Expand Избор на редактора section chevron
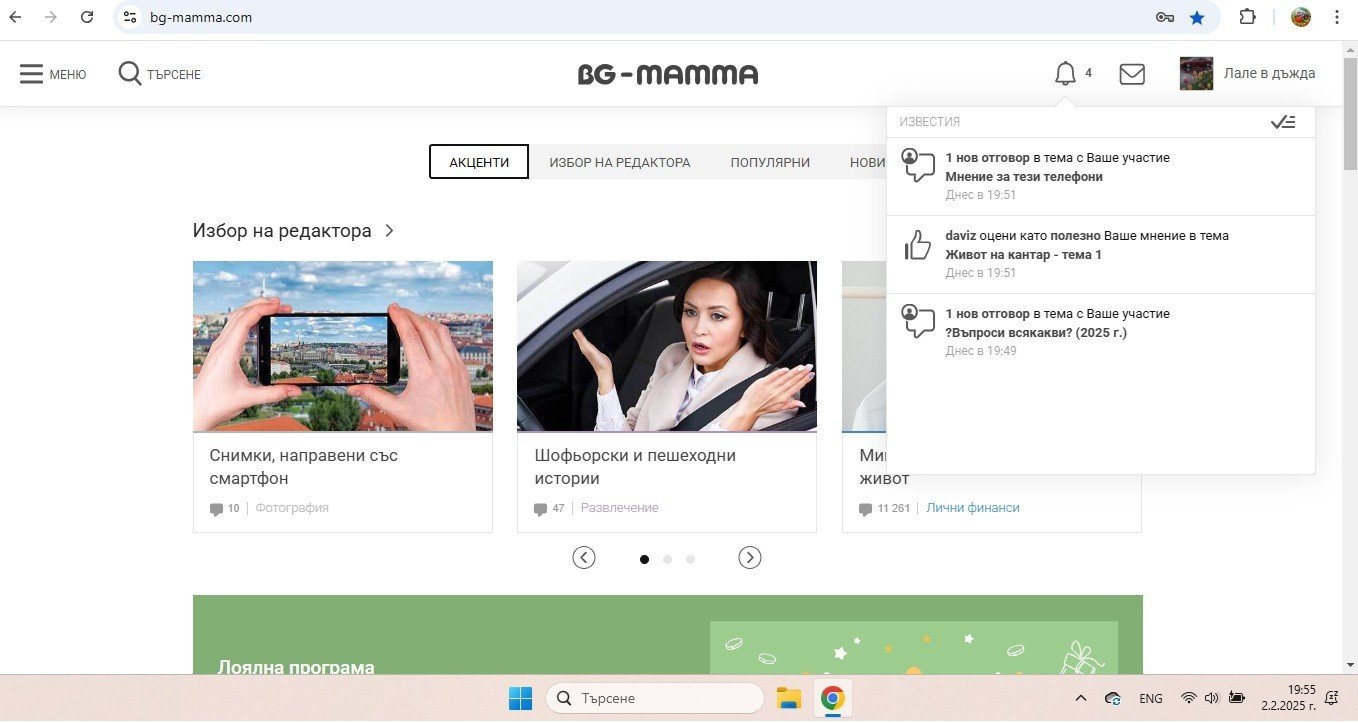This screenshot has width=1358, height=723. (x=390, y=231)
